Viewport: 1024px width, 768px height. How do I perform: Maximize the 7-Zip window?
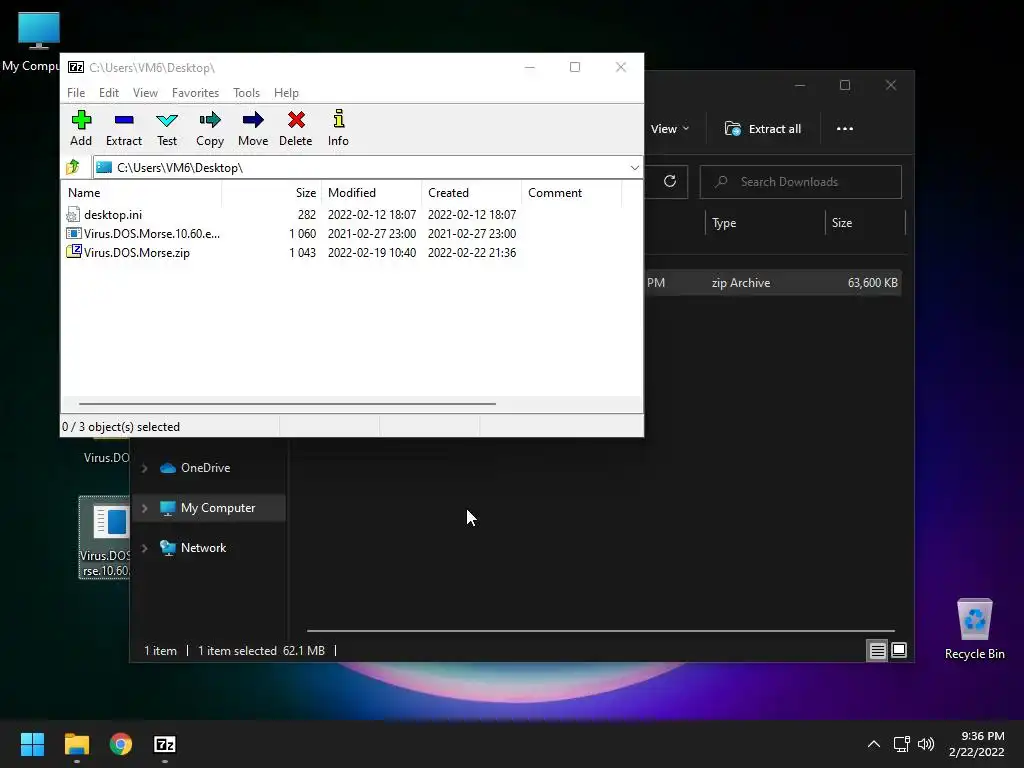coord(575,67)
